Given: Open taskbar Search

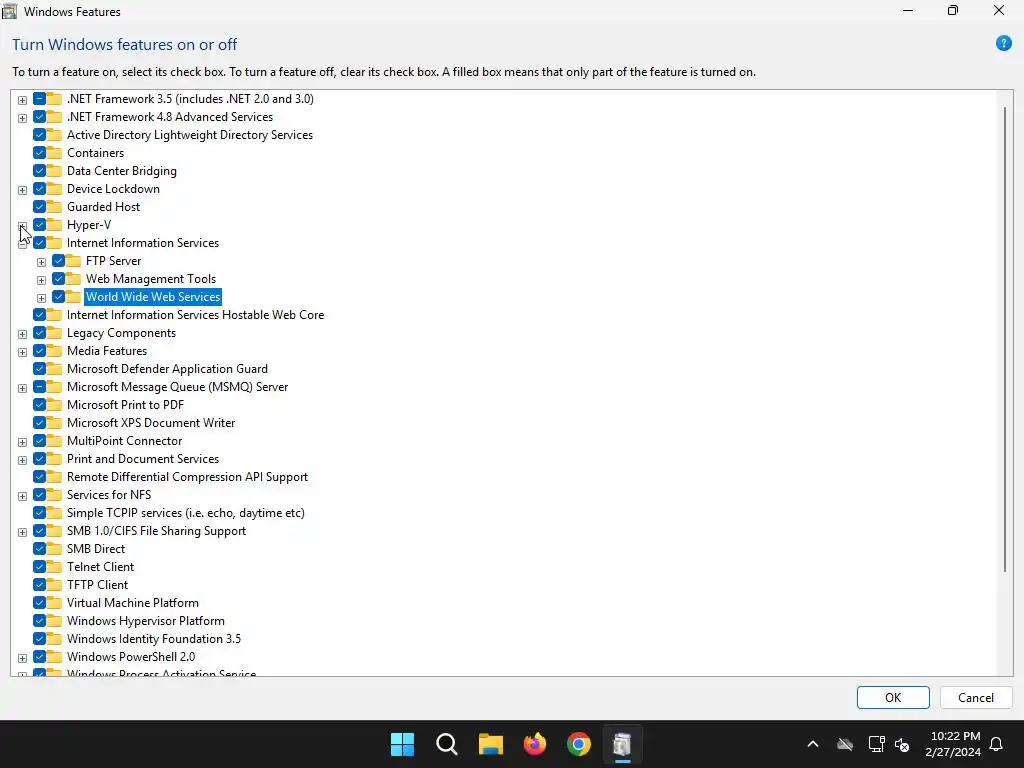Looking at the screenshot, I should point(447,744).
